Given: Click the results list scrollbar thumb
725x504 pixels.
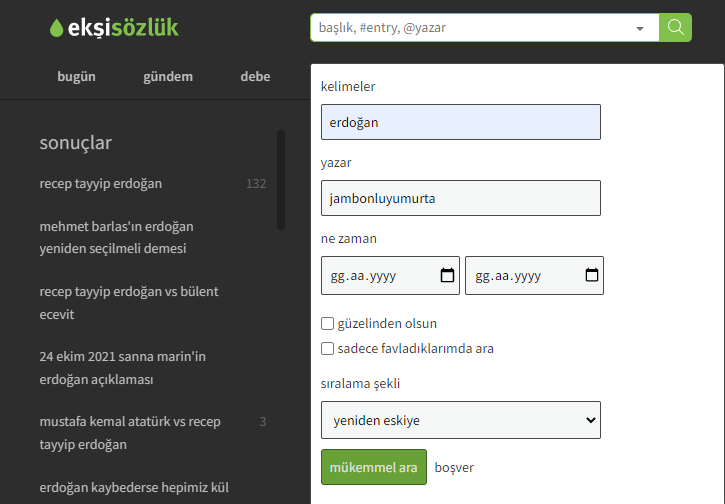Looking at the screenshot, I should tap(281, 180).
